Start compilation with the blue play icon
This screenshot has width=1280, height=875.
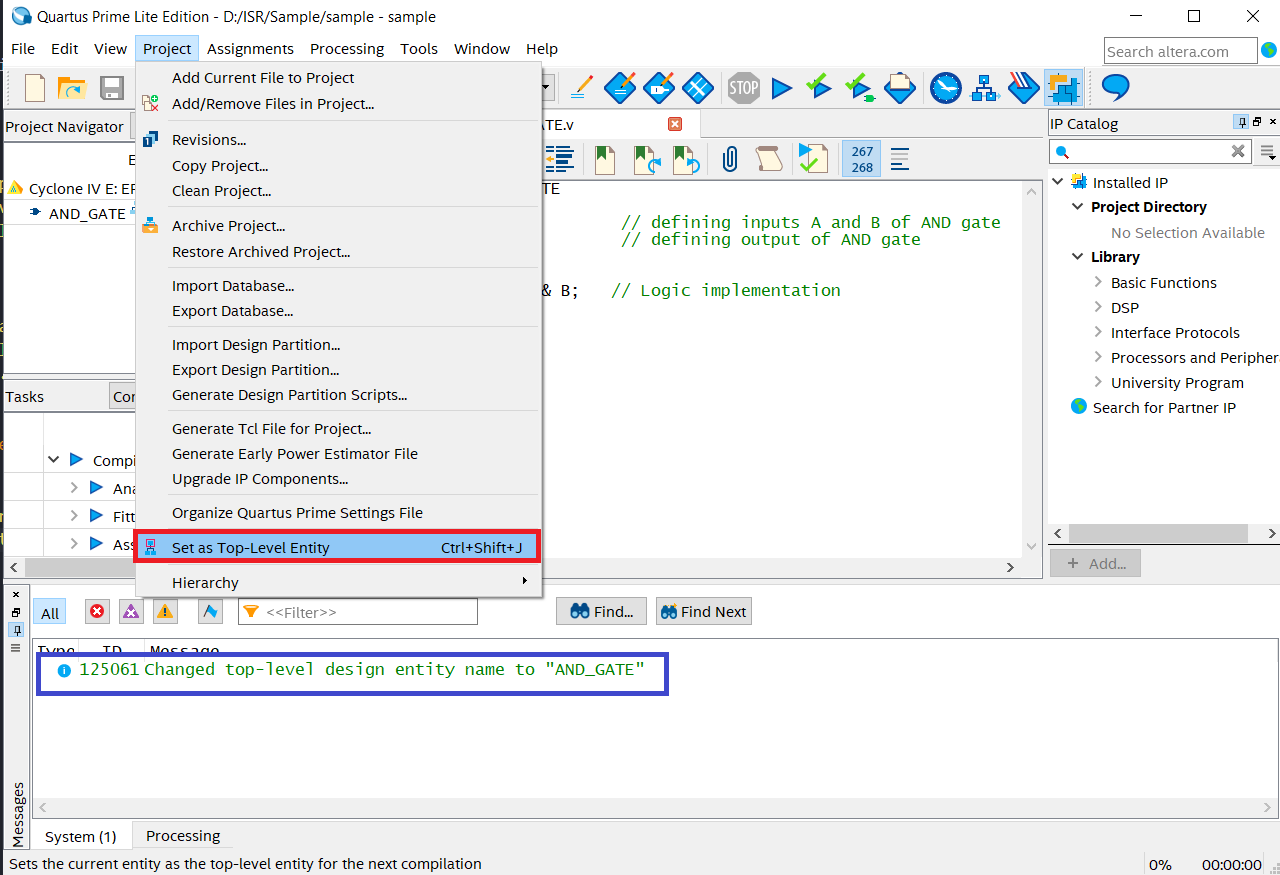click(x=782, y=88)
